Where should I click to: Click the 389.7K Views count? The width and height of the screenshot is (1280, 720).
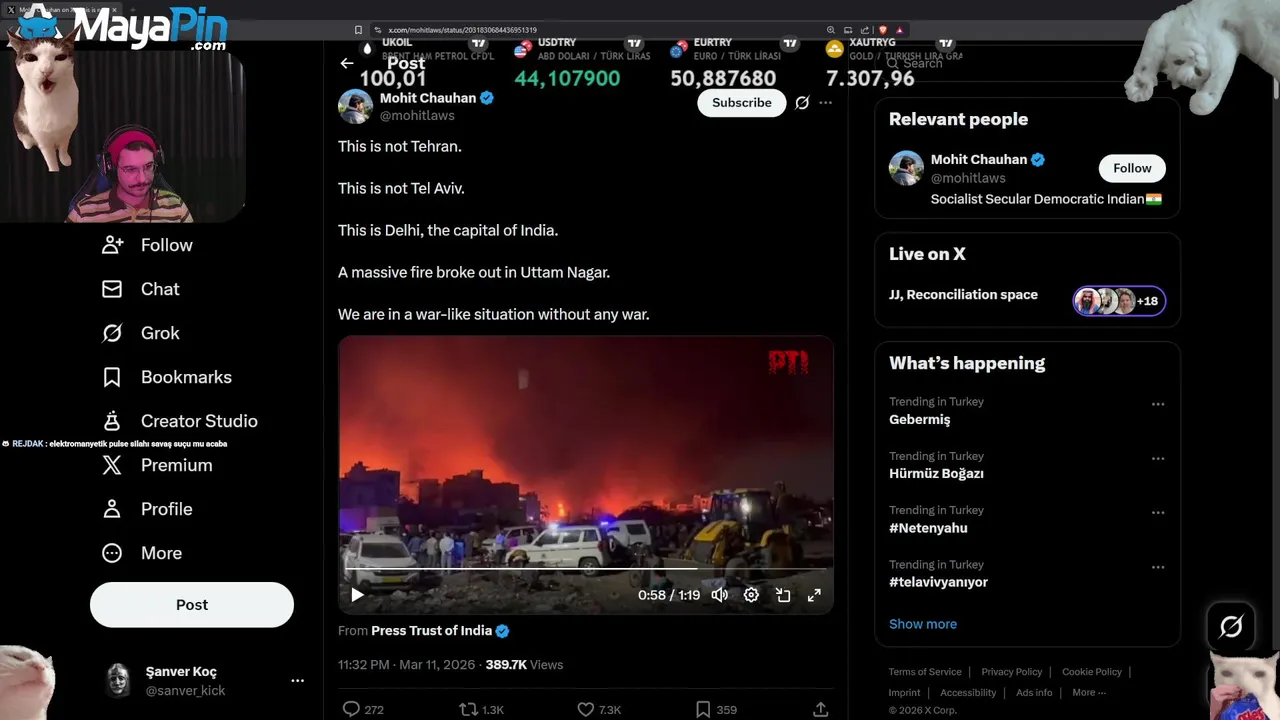[x=524, y=665]
